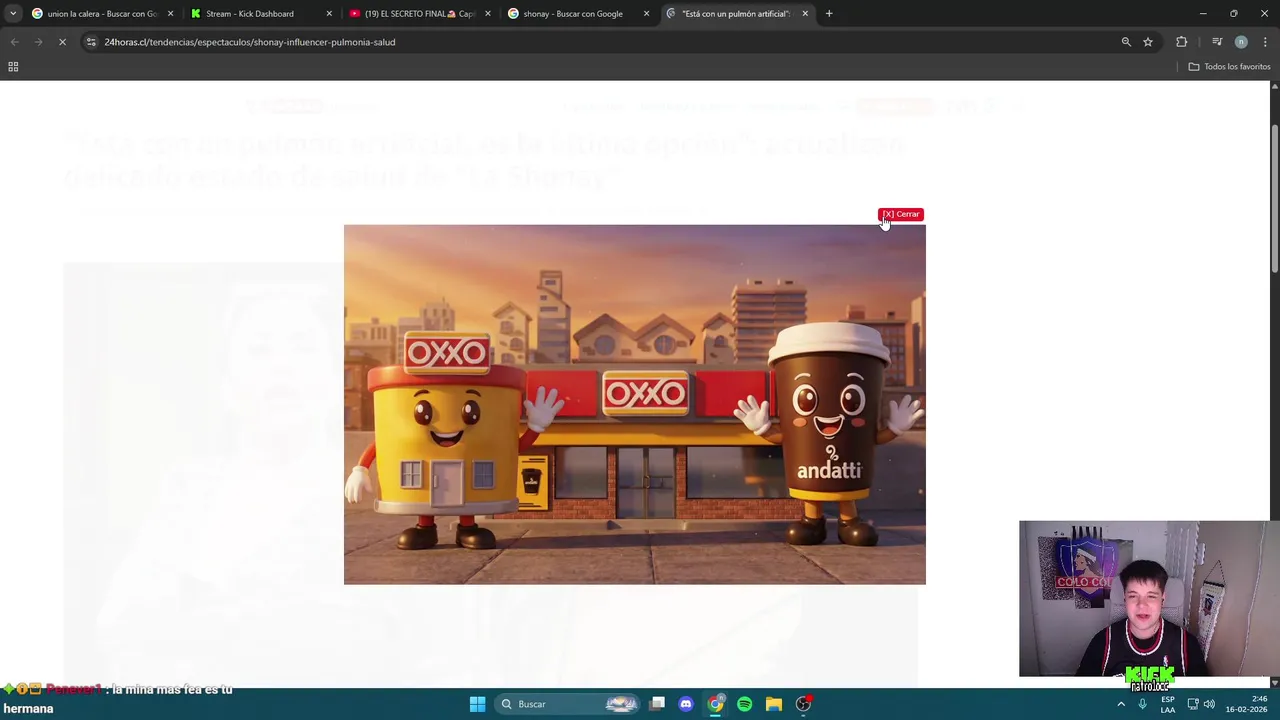The width and height of the screenshot is (1280, 720).
Task: Click the microphone tray icon
Action: pyautogui.click(x=1142, y=704)
